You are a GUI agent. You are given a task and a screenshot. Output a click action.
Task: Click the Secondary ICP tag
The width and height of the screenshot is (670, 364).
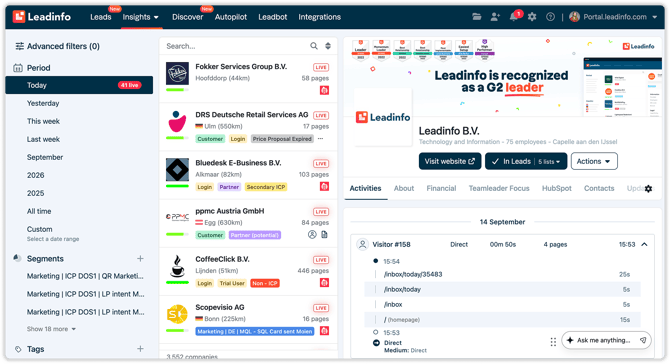tap(266, 187)
